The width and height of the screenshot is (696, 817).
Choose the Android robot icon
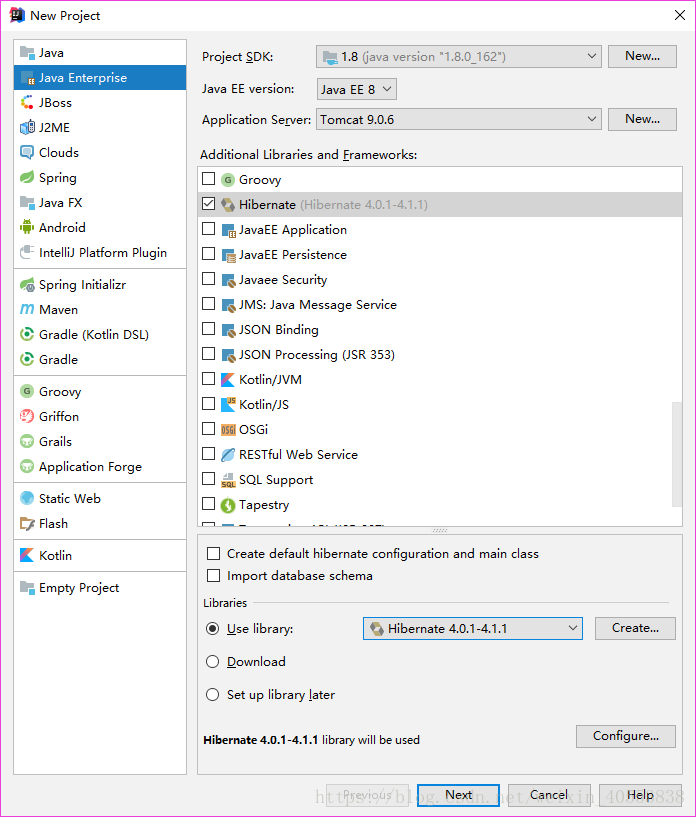pos(27,228)
